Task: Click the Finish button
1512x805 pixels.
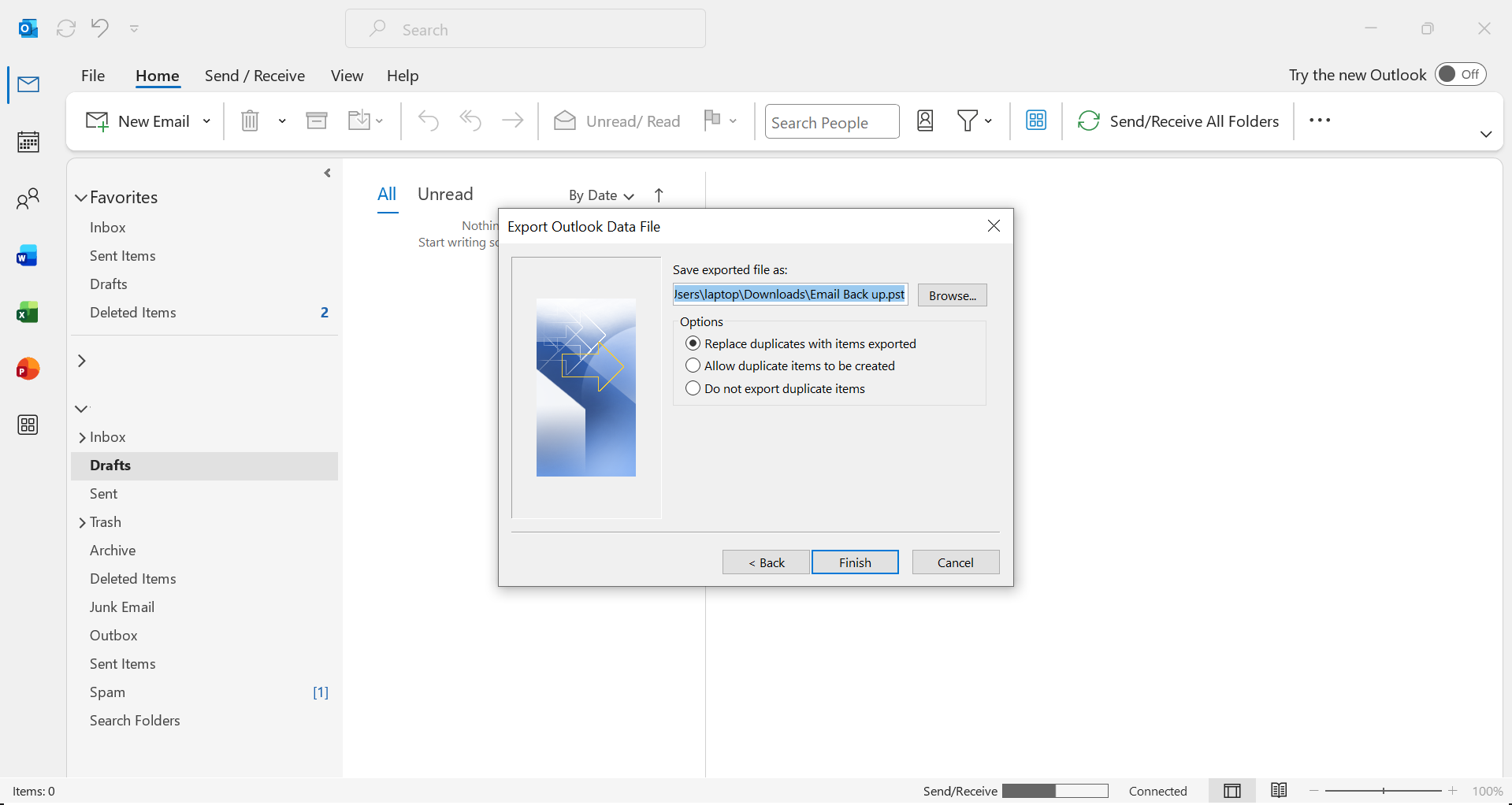Action: point(855,562)
